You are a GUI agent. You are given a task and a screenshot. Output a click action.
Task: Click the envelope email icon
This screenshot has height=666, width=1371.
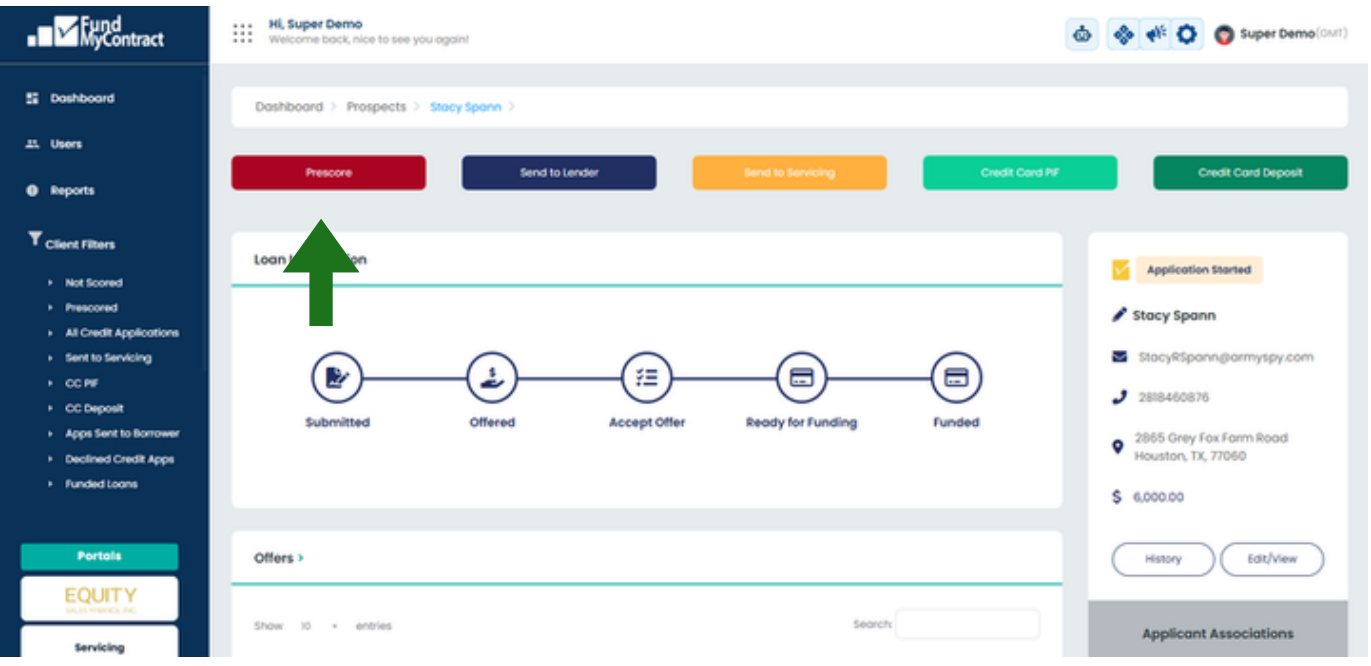(x=1119, y=356)
